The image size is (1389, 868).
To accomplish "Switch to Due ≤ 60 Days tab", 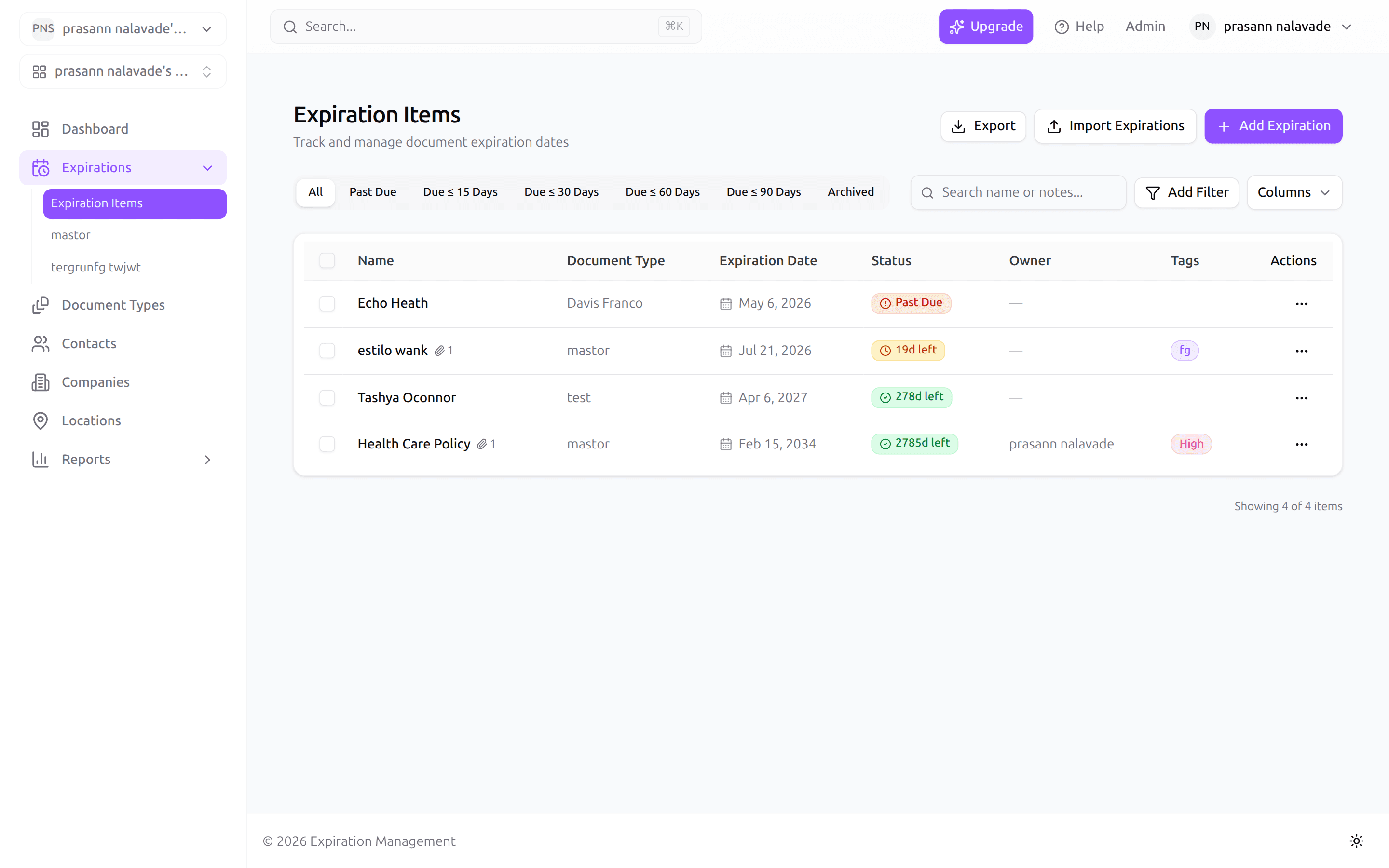I will (662, 192).
